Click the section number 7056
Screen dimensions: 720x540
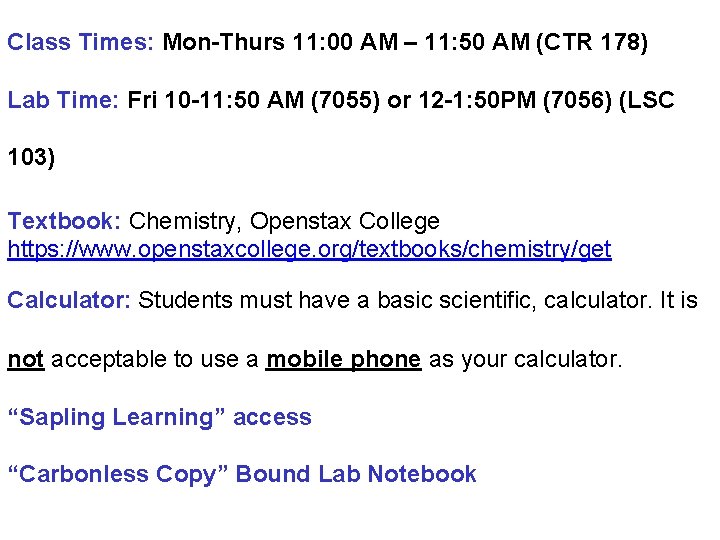(x=578, y=100)
